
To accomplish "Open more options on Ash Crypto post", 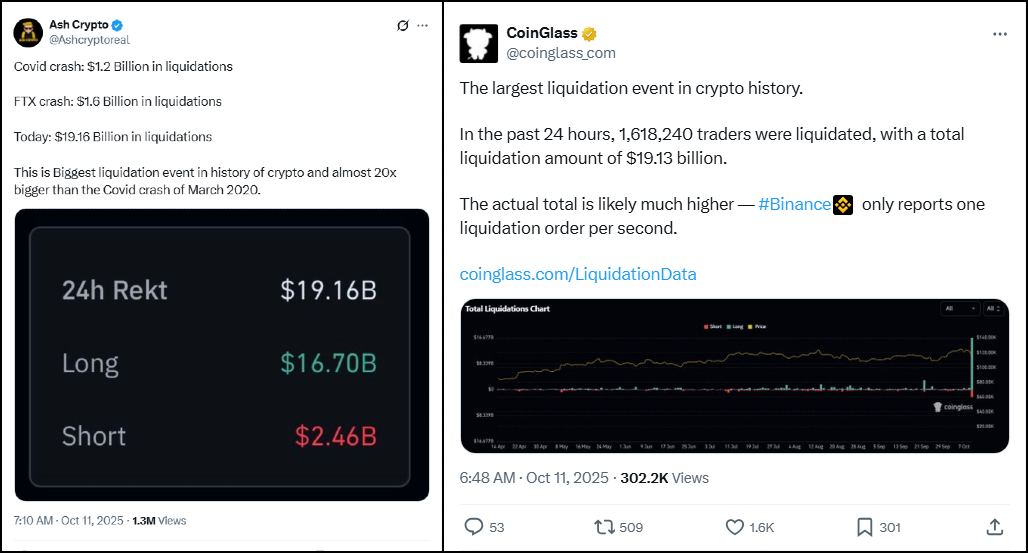I will pyautogui.click(x=424, y=26).
